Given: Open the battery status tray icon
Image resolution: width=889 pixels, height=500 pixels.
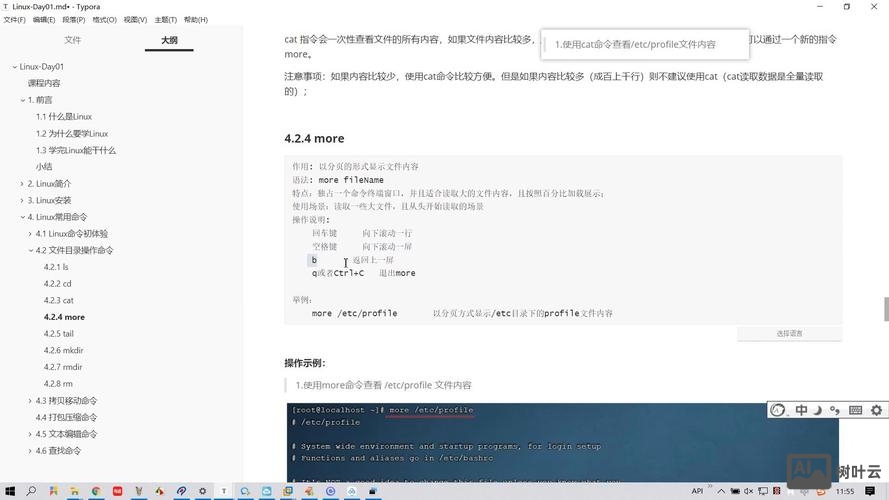Looking at the screenshot, I should [x=735, y=491].
